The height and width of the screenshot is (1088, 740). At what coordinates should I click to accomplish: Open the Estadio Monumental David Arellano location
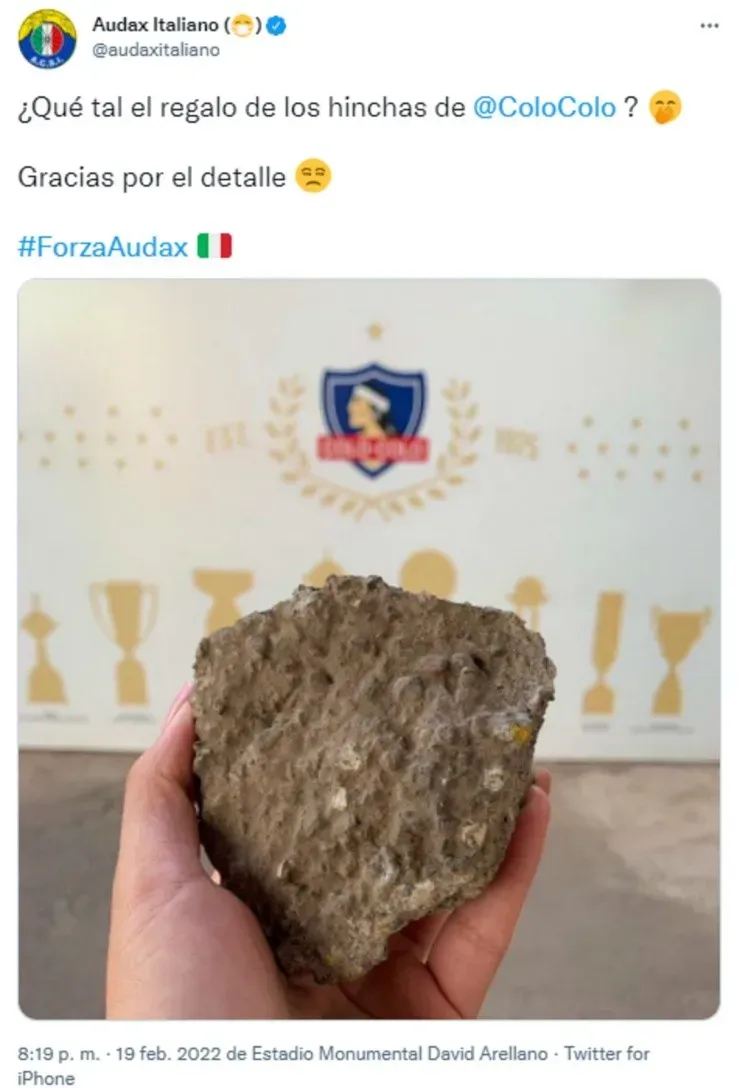tap(399, 1054)
